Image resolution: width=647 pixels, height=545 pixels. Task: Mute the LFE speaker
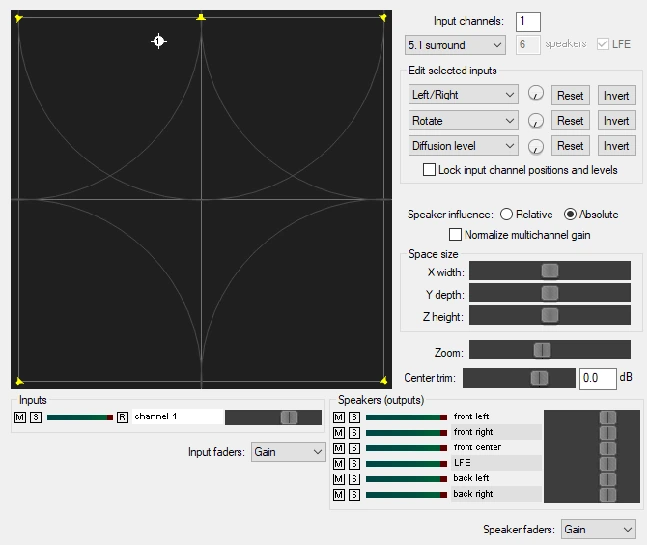[x=339, y=464]
